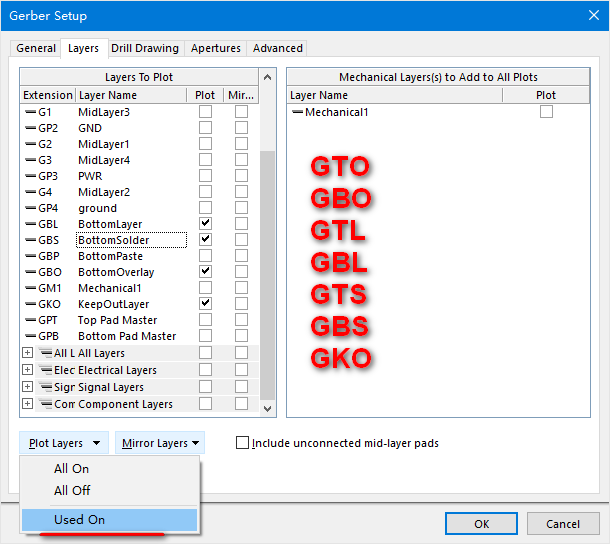This screenshot has width=610, height=544.
Task: Choose Used On from the Plot Layers menu
Action: click(80, 520)
